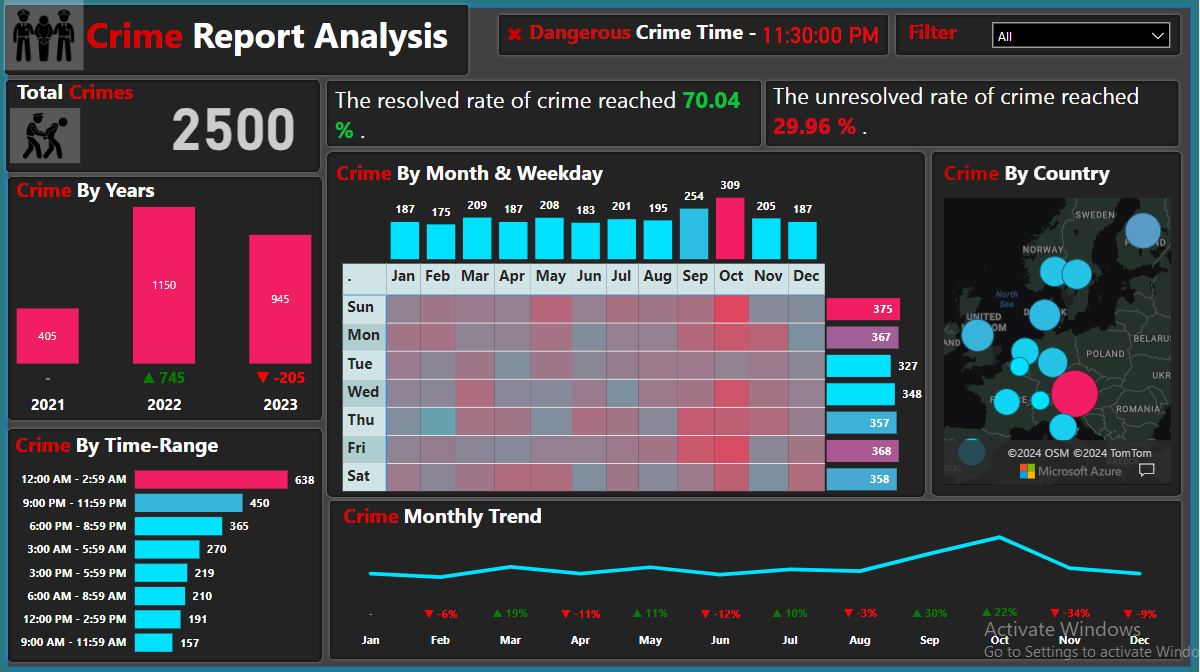This screenshot has height=672, width=1200.
Task: Click the red down-triangle beside -205
Action: pyautogui.click(x=263, y=378)
